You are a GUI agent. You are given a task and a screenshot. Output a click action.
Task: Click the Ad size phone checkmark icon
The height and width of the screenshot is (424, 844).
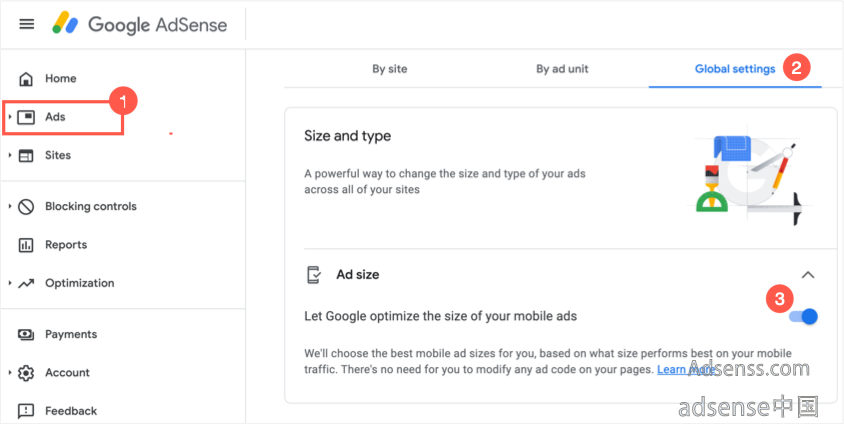(314, 274)
